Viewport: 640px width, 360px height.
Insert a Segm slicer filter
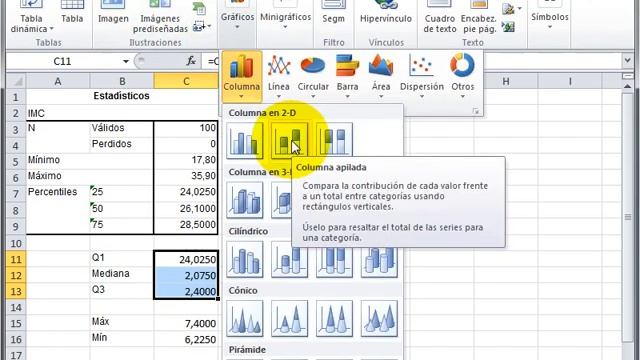(333, 12)
